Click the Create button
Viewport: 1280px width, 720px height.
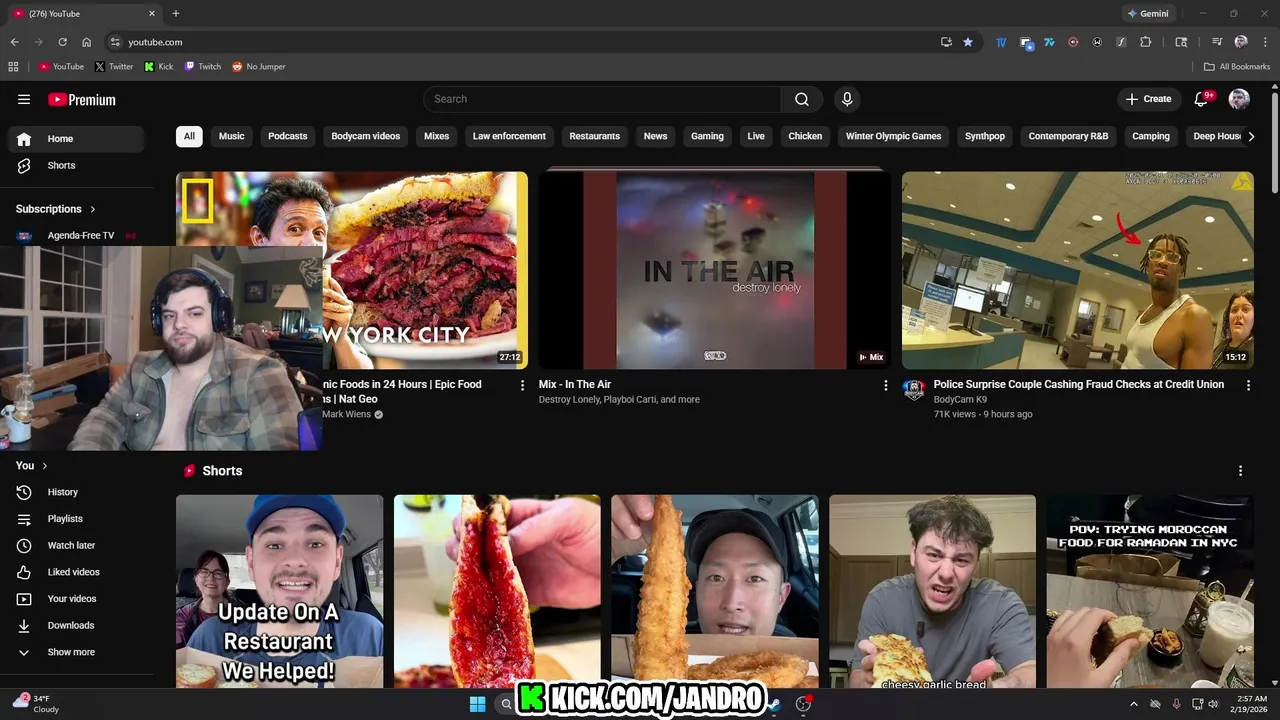(1148, 99)
